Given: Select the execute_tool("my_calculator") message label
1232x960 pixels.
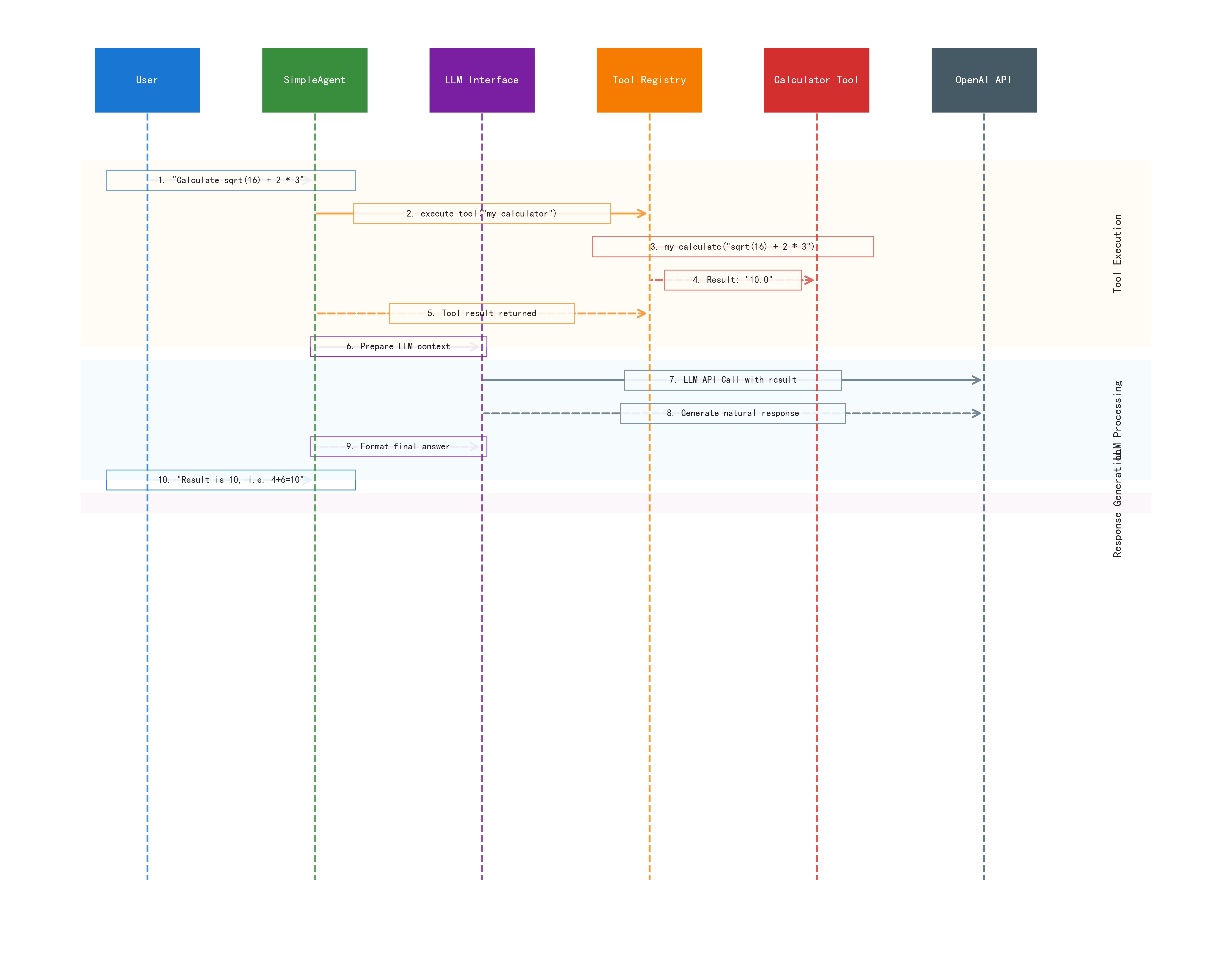Looking at the screenshot, I should click(x=481, y=213).
